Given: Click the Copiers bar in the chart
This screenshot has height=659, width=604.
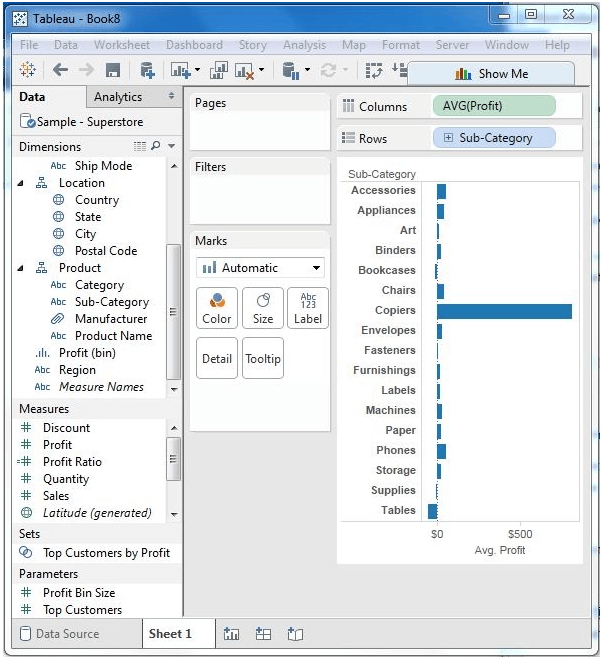Looking at the screenshot, I should (504, 312).
